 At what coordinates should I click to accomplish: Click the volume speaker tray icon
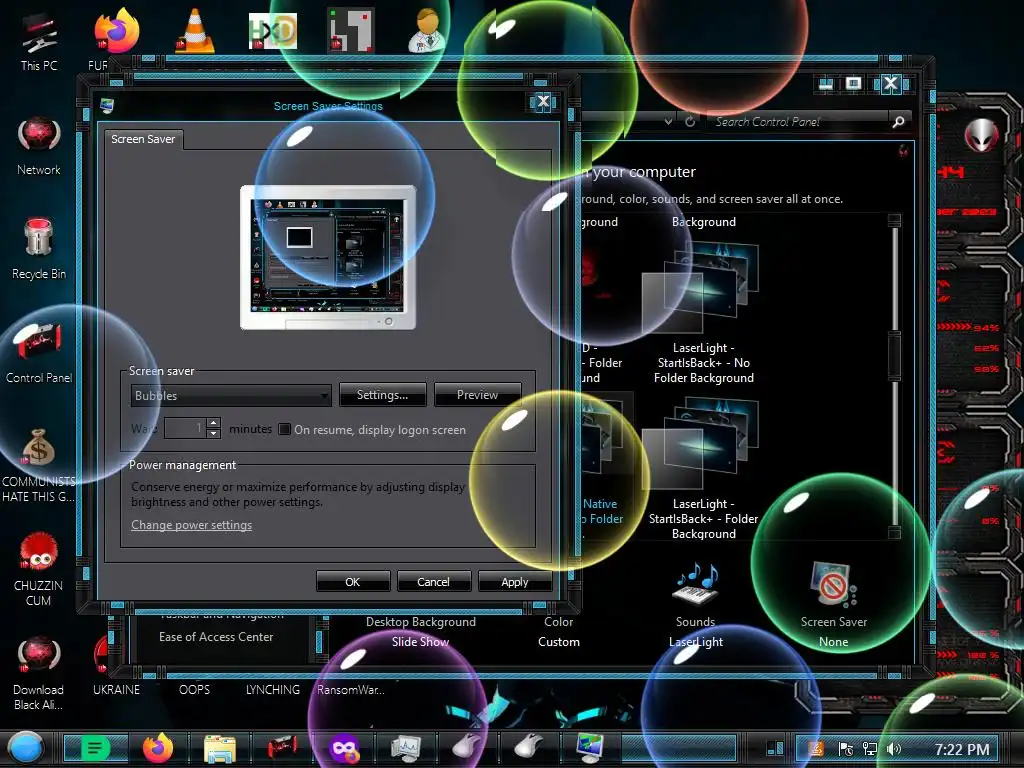click(893, 749)
